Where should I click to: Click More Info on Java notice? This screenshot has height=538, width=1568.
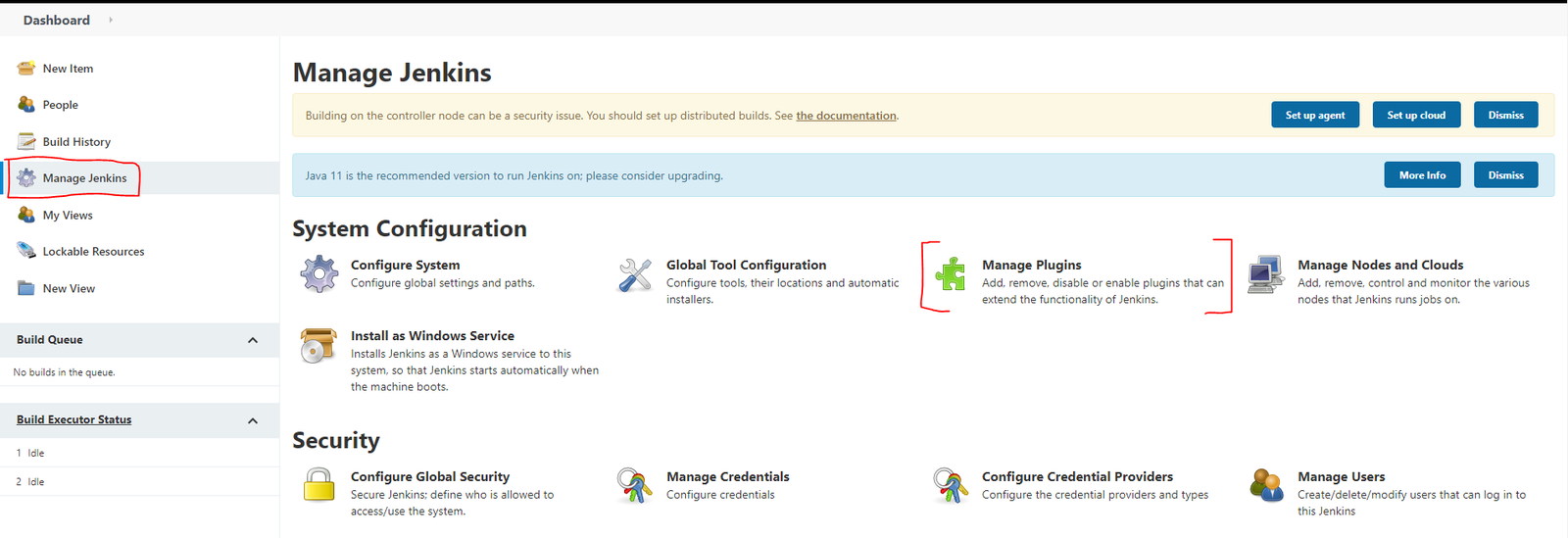click(x=1422, y=175)
